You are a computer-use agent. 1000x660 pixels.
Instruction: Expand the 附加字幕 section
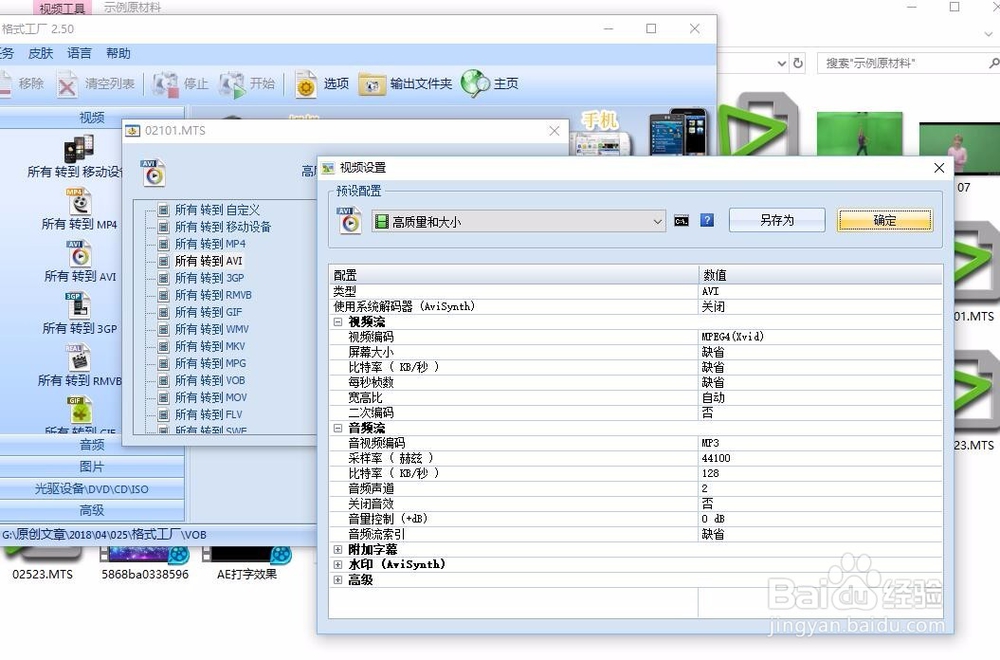tap(338, 549)
